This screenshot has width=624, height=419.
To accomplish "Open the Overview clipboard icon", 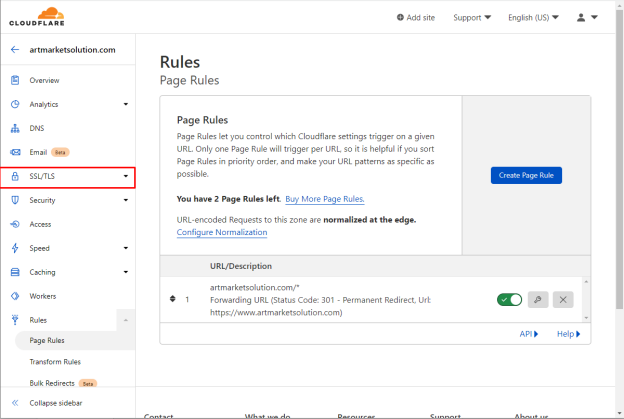I will [x=15, y=80].
